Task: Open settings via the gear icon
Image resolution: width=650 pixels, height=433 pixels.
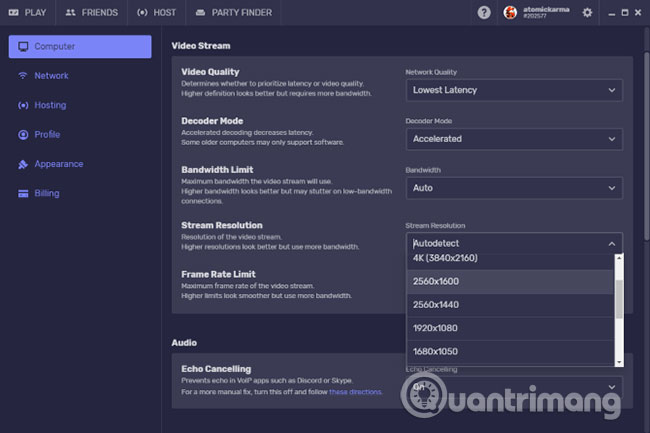Action: coord(587,13)
